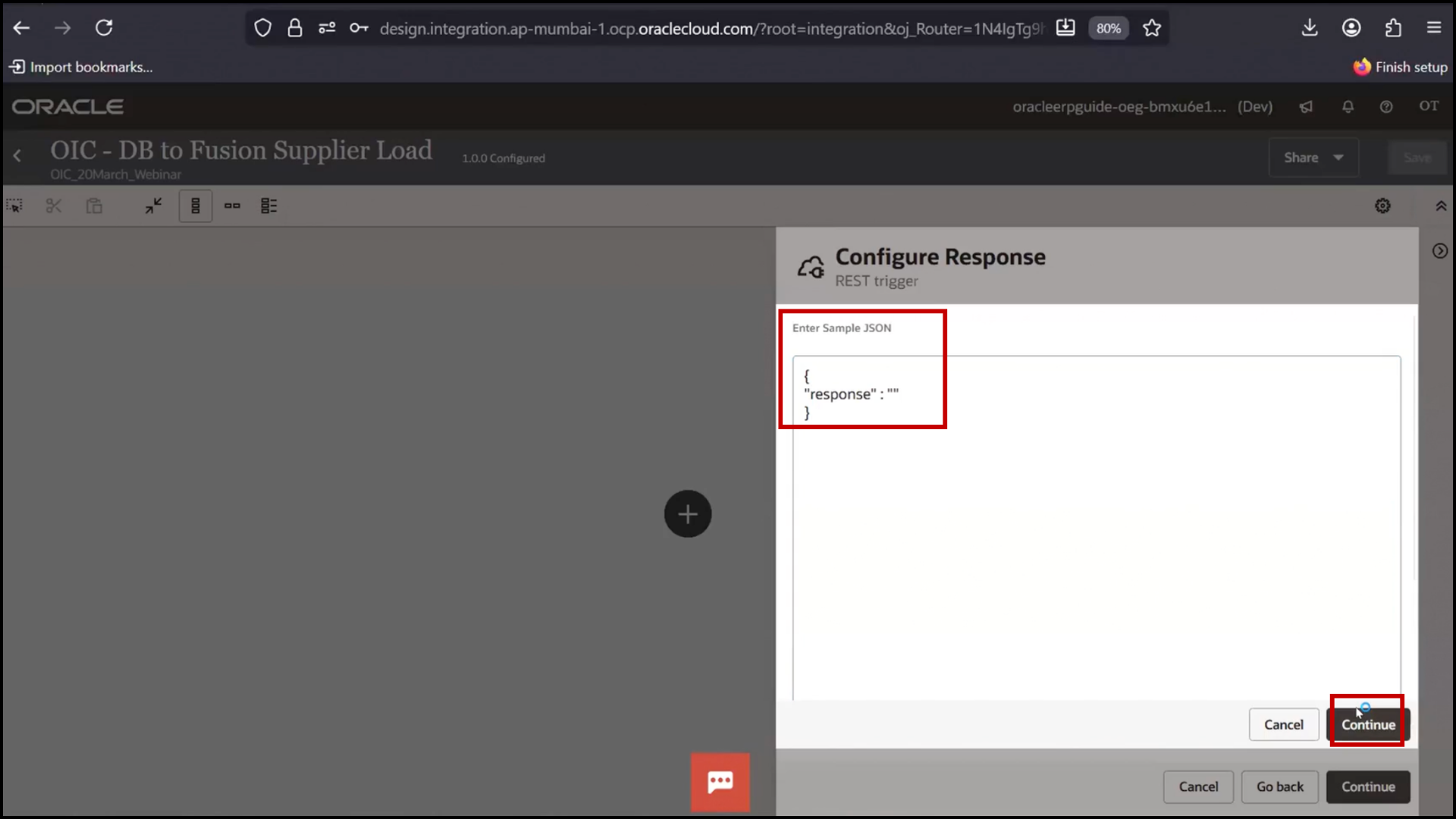Open the extensions puzzle icon
1456x819 pixels.
[1393, 28]
